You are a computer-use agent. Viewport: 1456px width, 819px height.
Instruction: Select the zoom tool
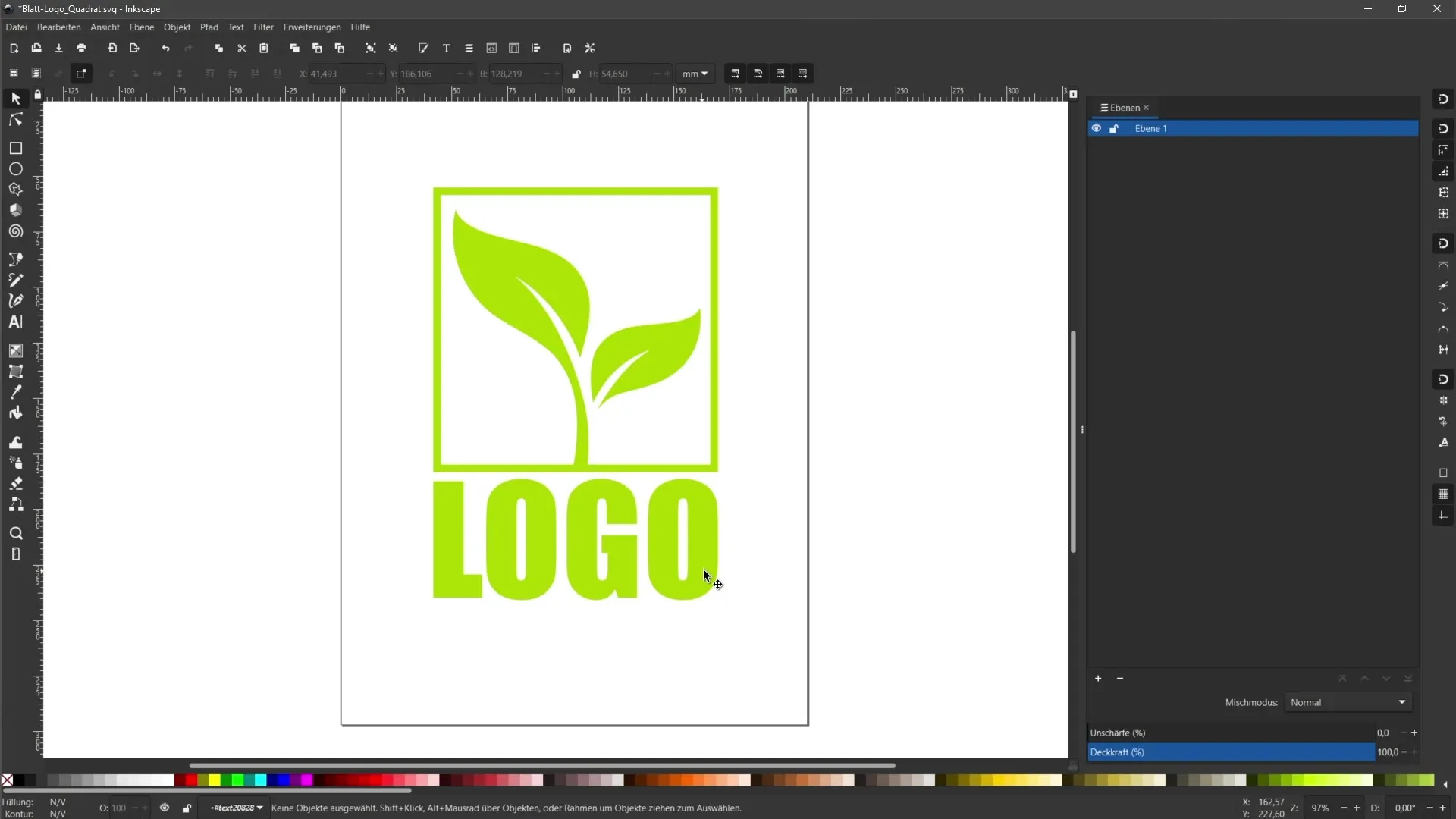point(15,533)
